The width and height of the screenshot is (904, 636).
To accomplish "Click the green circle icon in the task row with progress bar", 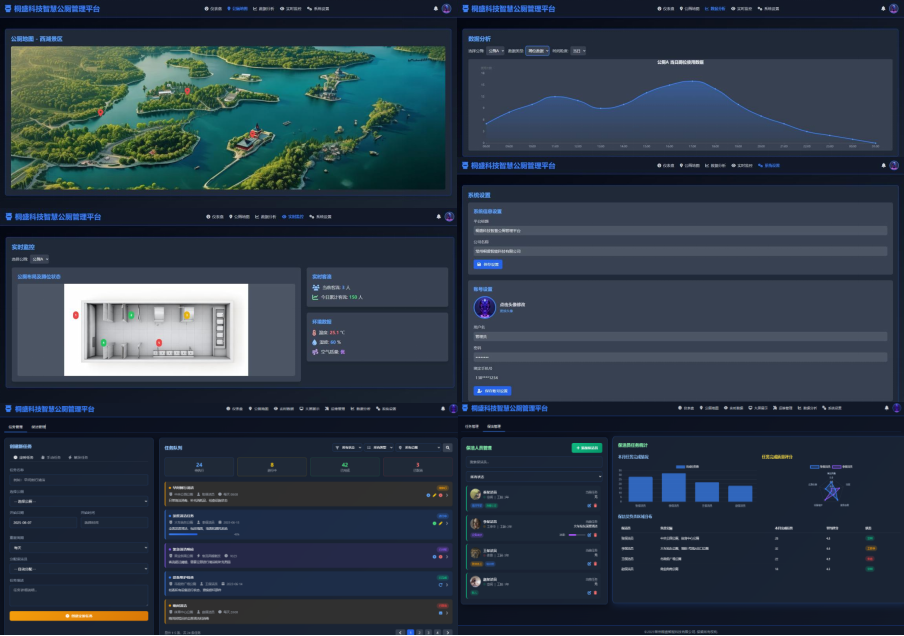I will coord(435,524).
